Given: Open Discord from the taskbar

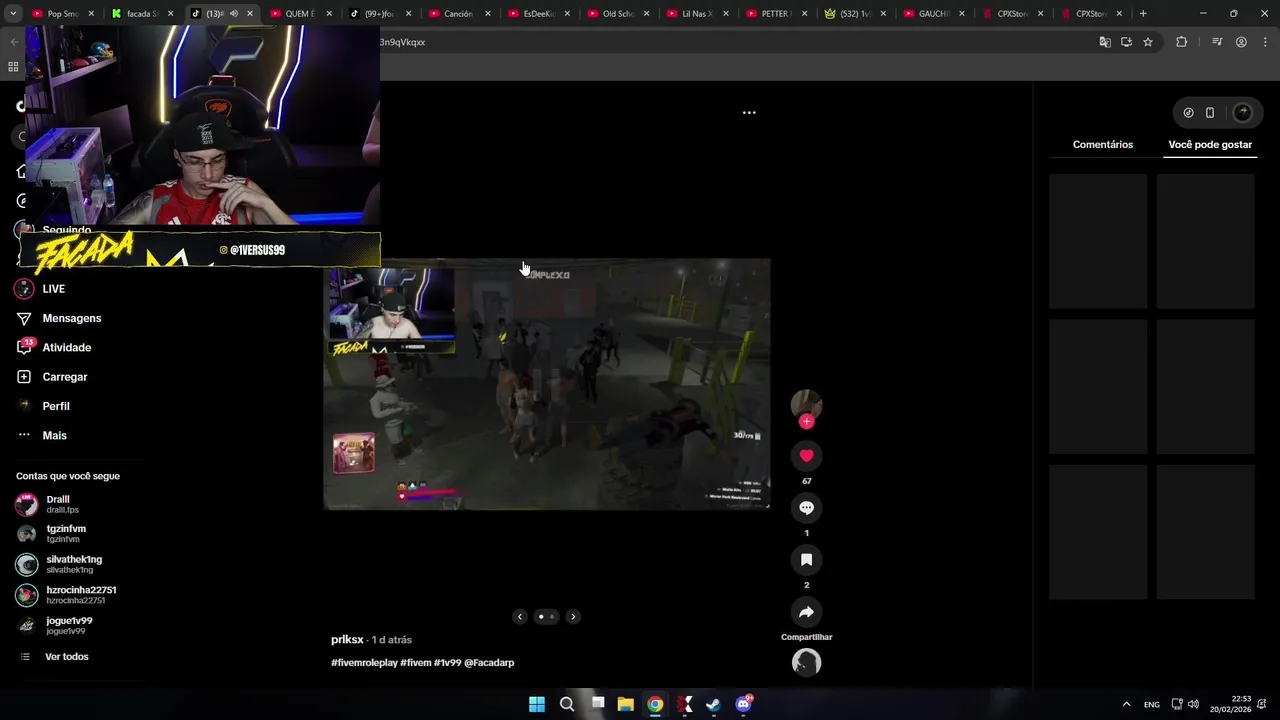Looking at the screenshot, I should 743,704.
